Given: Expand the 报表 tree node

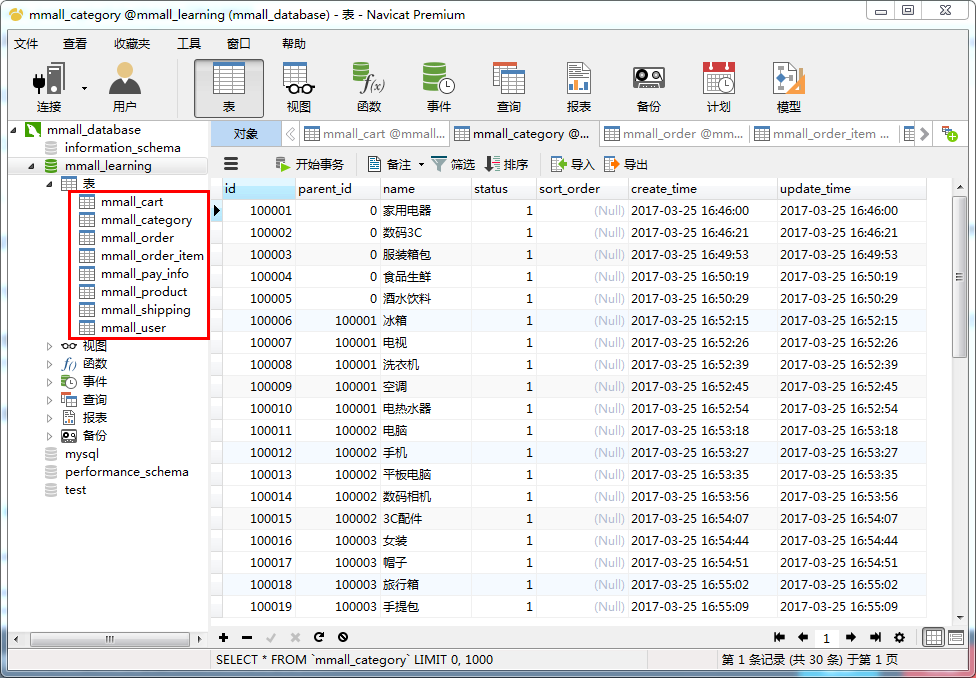Looking at the screenshot, I should tap(50, 418).
